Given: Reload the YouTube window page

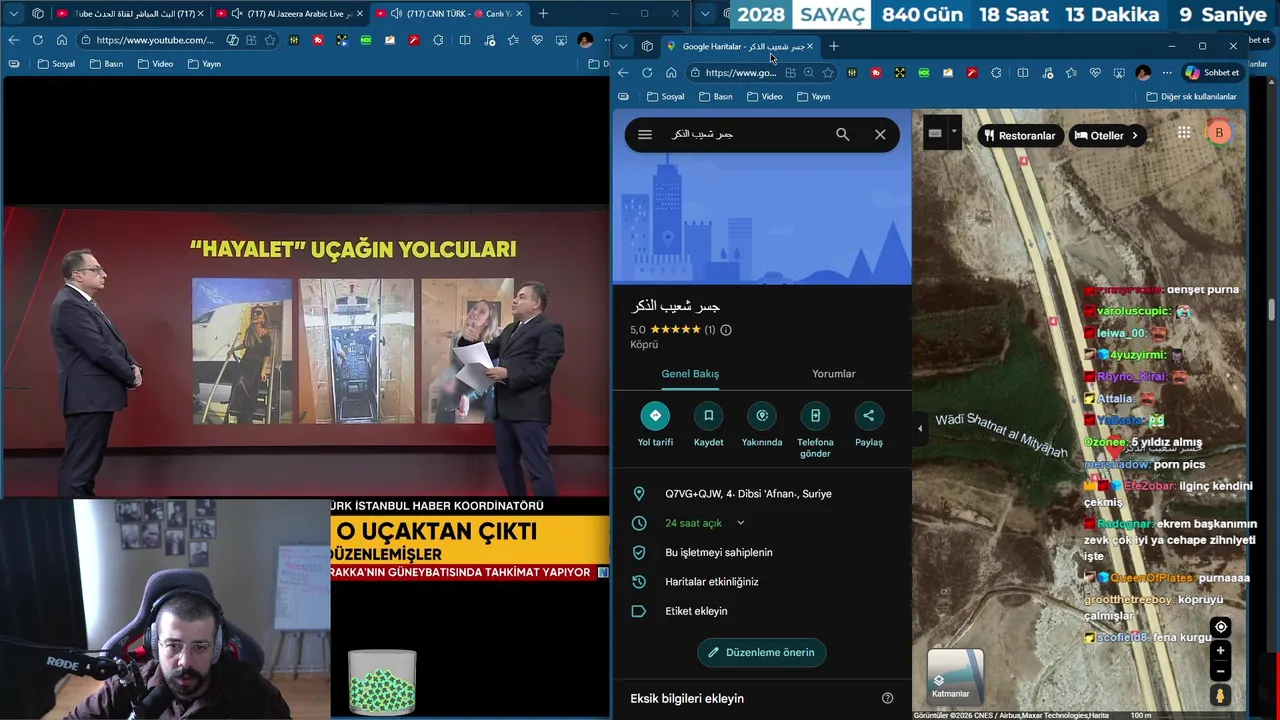Looking at the screenshot, I should pos(37,40).
